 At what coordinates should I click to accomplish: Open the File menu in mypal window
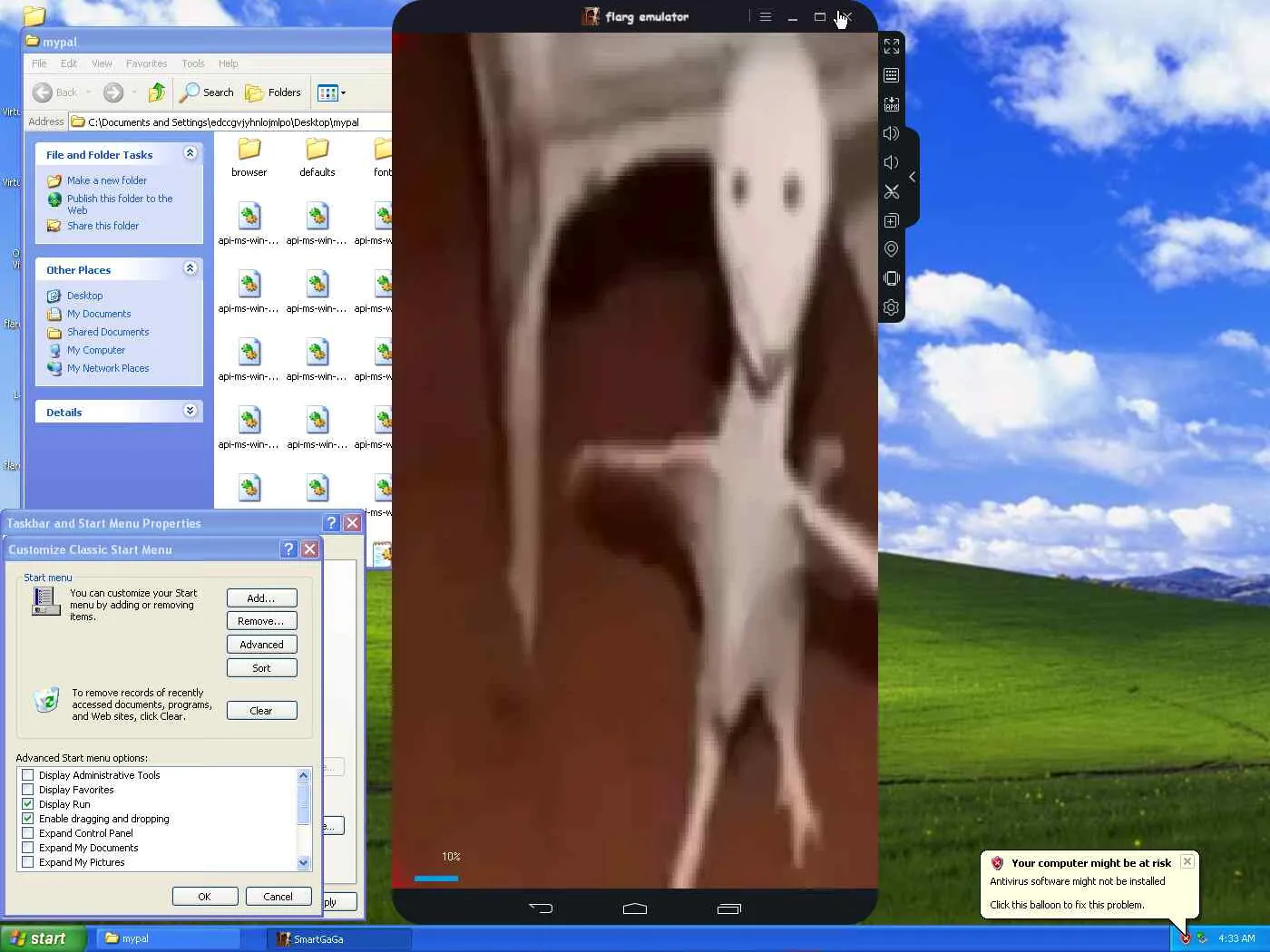(39, 63)
